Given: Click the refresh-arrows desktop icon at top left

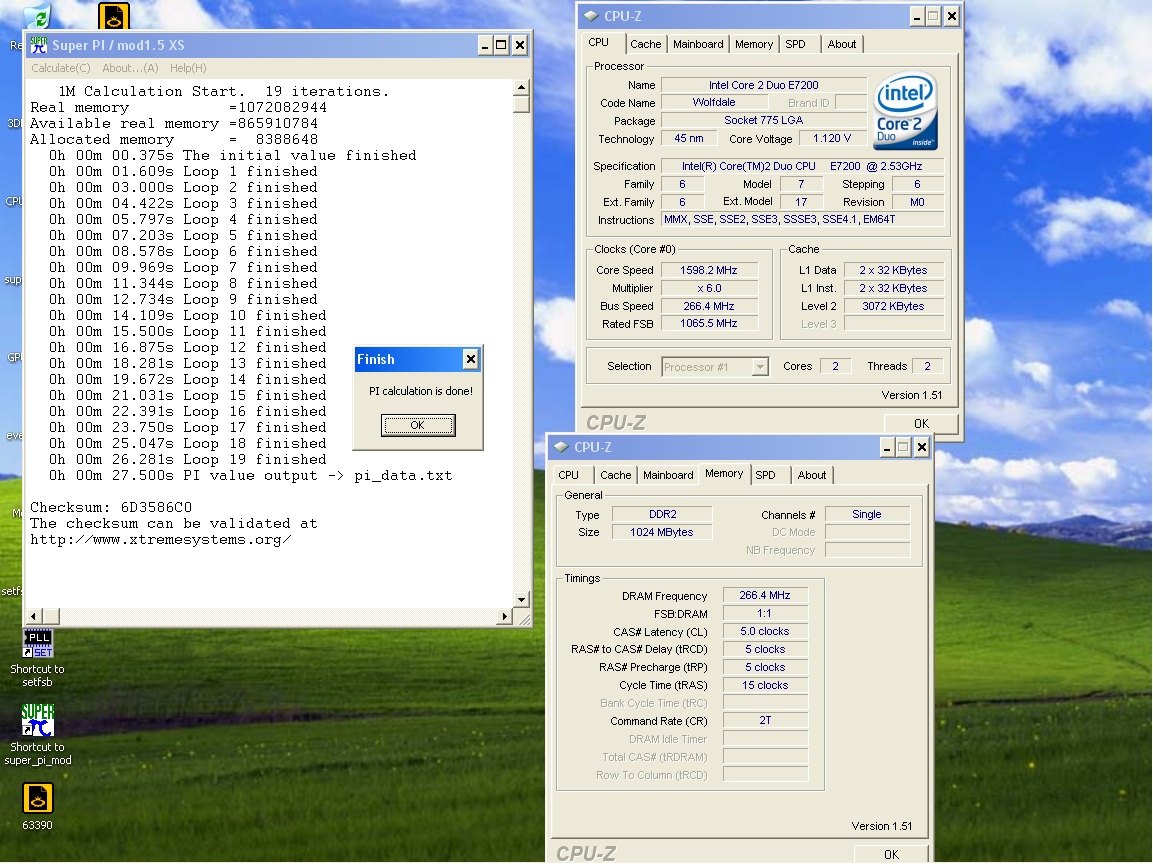Looking at the screenshot, I should 37,15.
